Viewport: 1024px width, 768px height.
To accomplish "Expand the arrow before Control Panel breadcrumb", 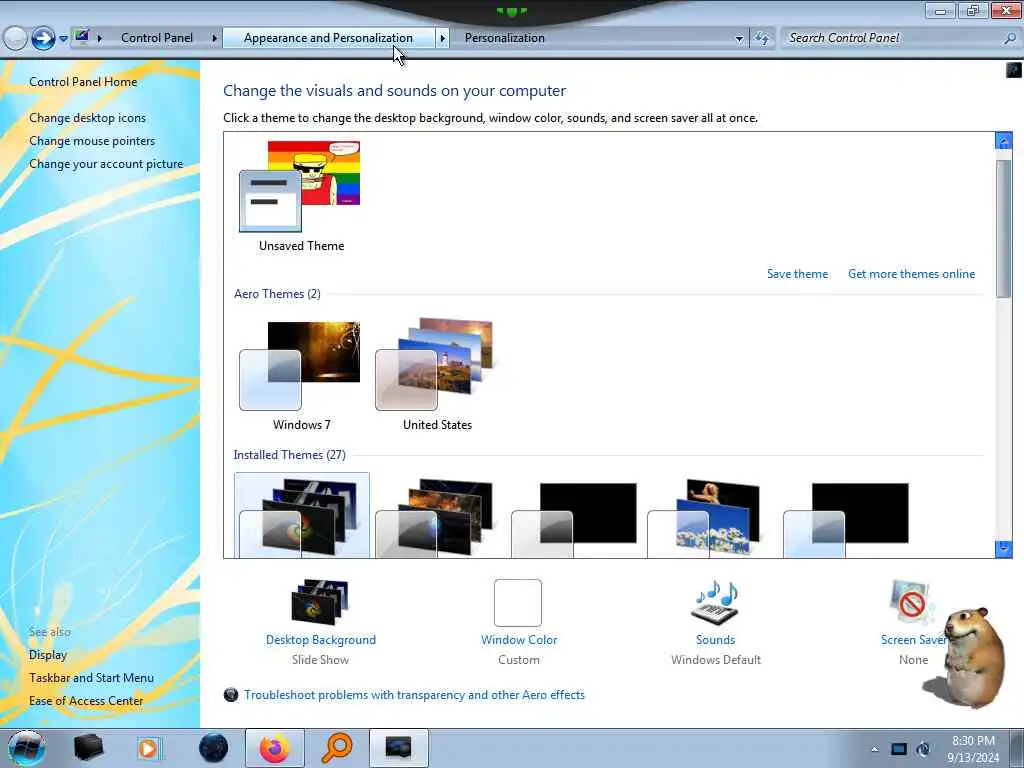I will [x=100, y=38].
